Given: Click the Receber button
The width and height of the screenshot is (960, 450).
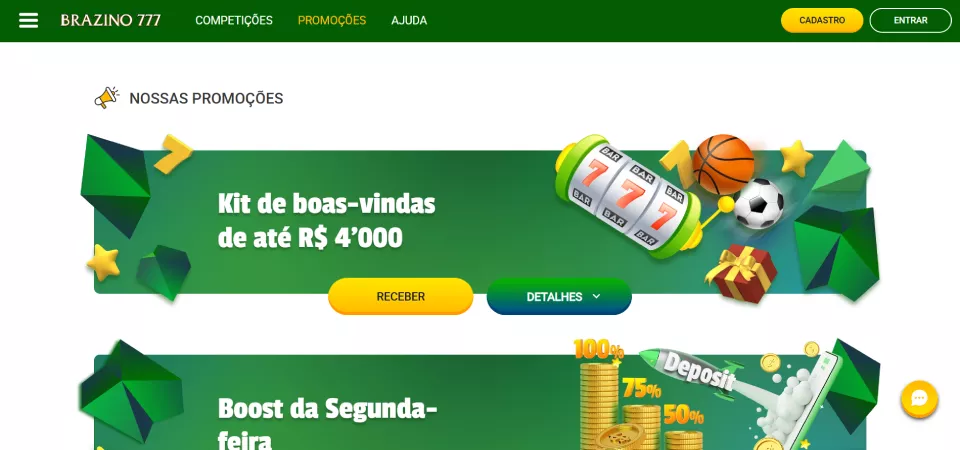Looking at the screenshot, I should click(x=400, y=296).
